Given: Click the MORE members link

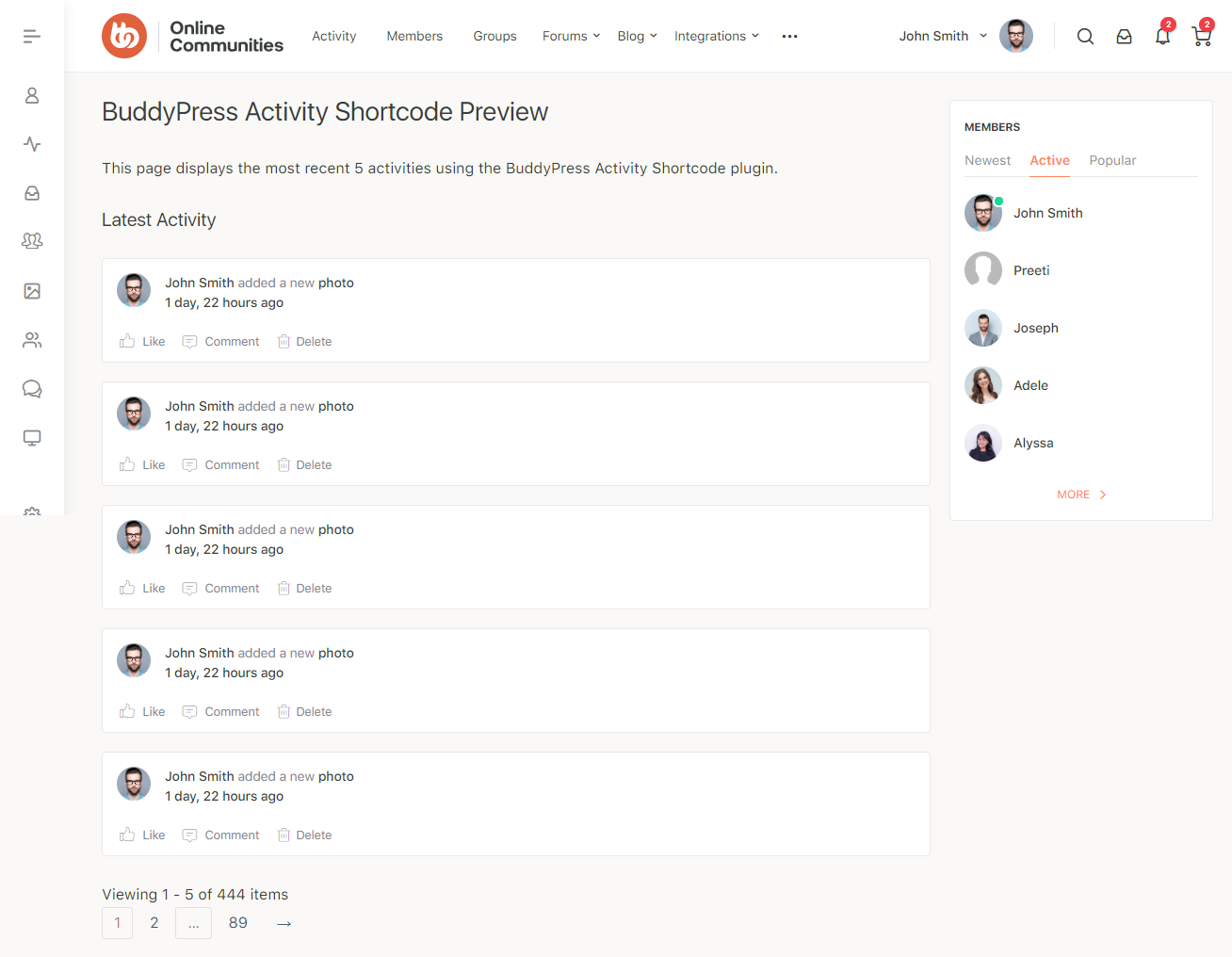Looking at the screenshot, I should pos(1081,495).
